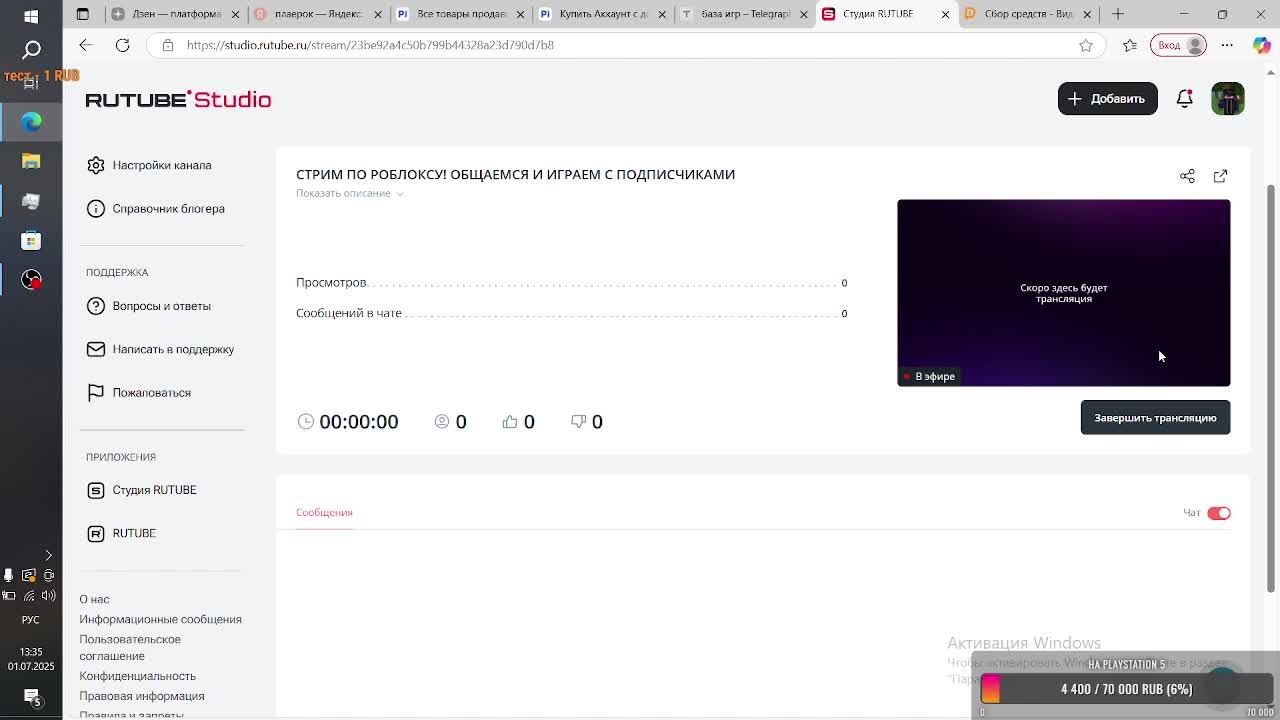Image resolution: width=1280 pixels, height=720 pixels.
Task: Open File Explorer from the taskbar
Action: tap(31, 161)
